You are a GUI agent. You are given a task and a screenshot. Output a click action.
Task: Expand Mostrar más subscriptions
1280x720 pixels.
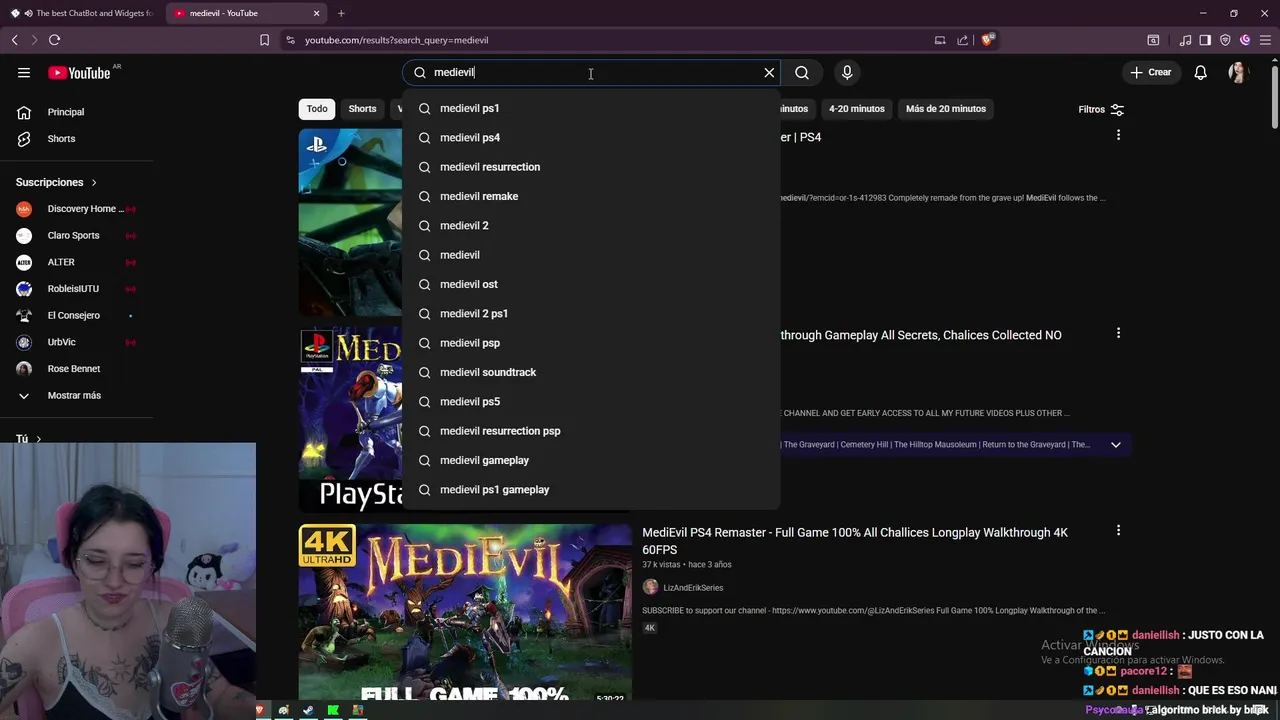[x=77, y=395]
